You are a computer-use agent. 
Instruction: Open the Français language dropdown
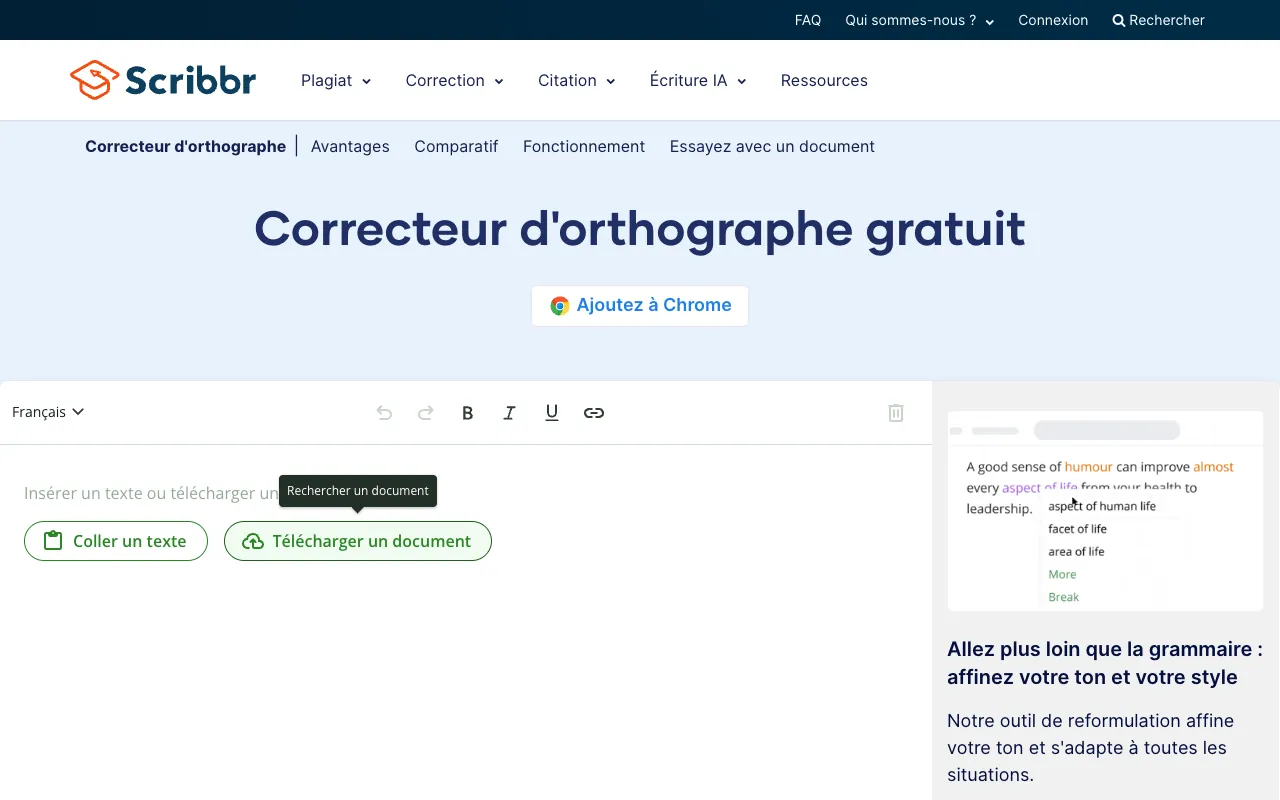48,412
